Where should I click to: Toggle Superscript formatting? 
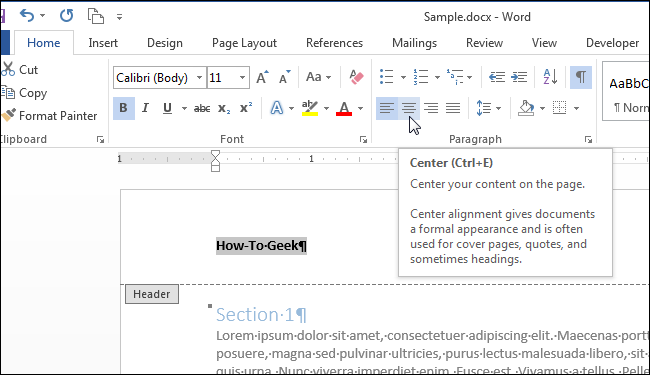click(246, 108)
